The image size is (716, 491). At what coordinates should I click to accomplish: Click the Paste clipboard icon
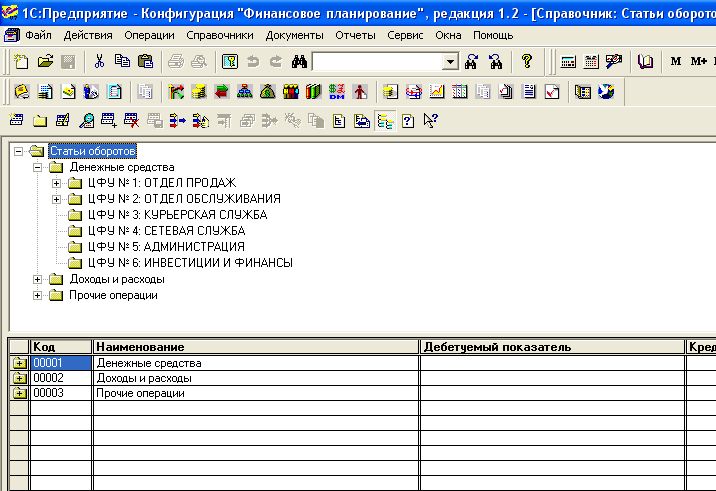145,61
